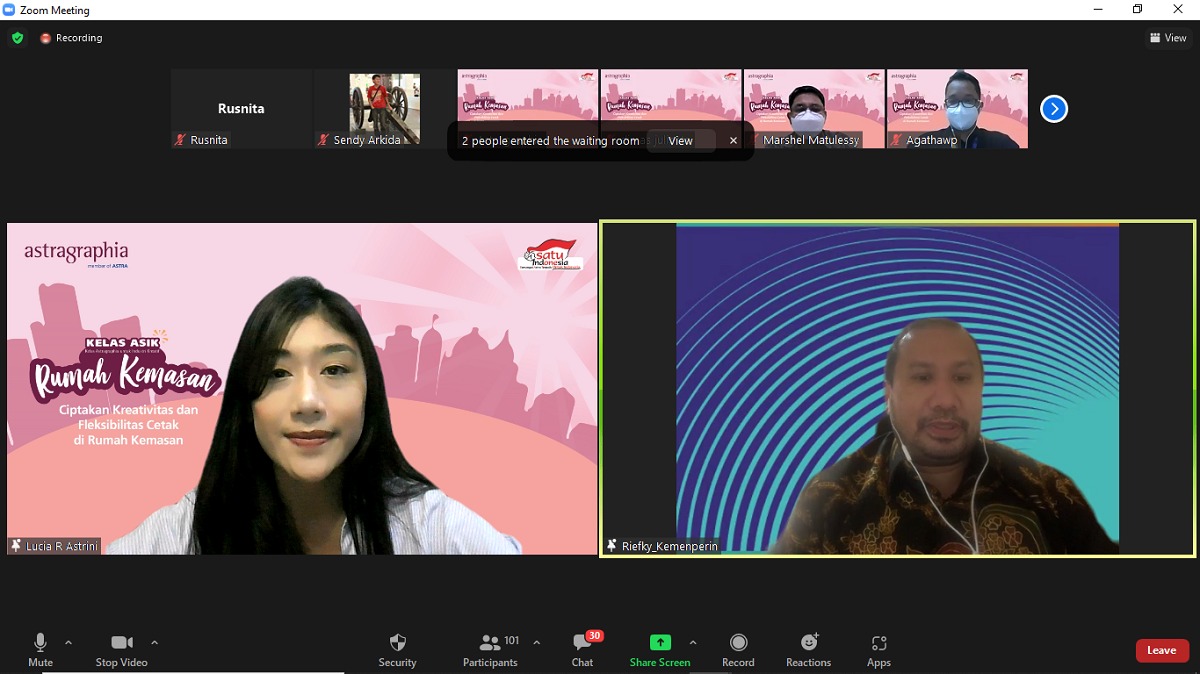Click the Riefky_Kemenperin name label
The height and width of the screenshot is (674, 1200).
[x=669, y=546]
